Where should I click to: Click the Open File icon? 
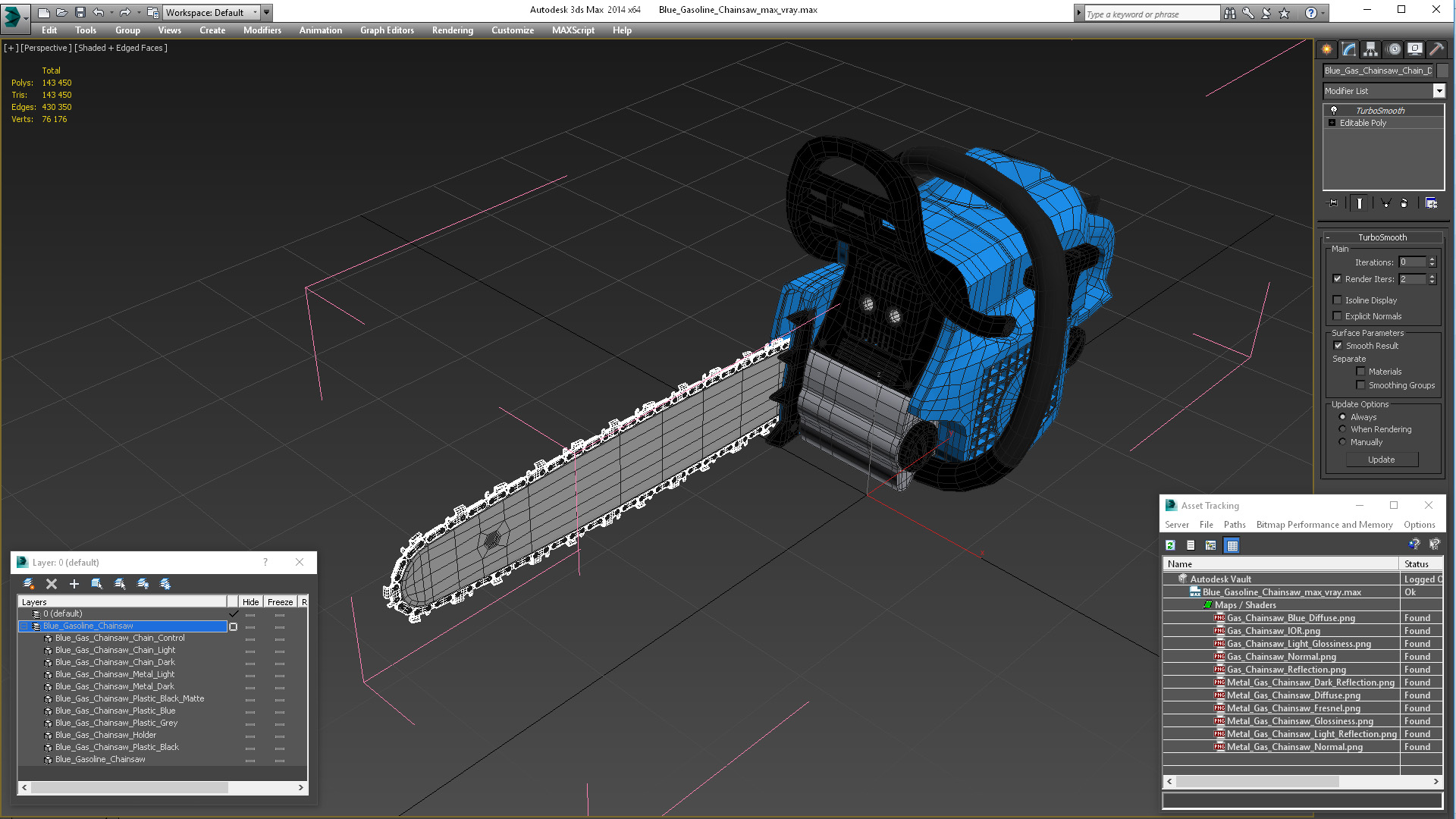click(62, 12)
